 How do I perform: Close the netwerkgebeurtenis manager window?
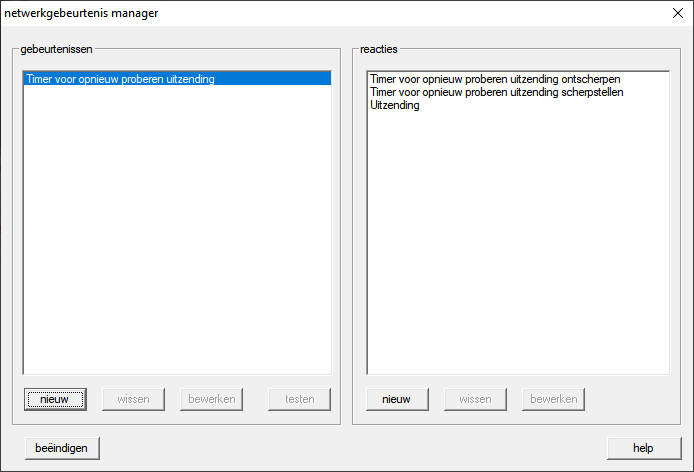[677, 14]
